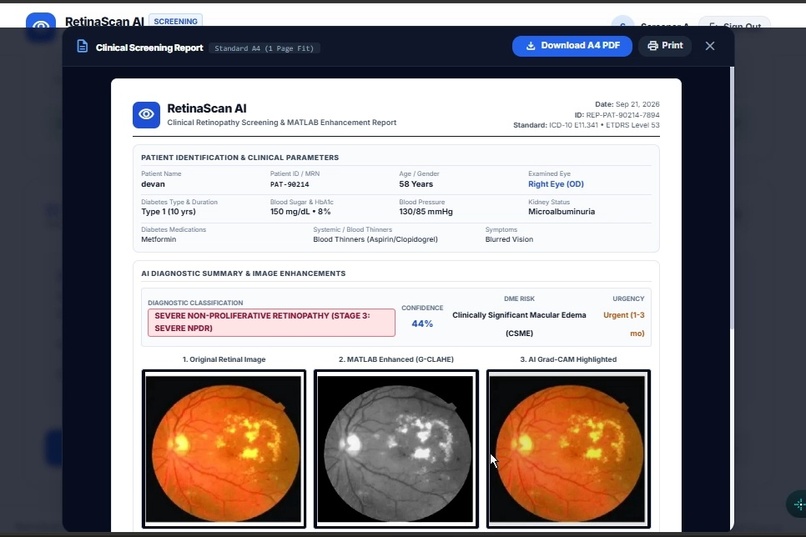Viewport: 806px width, 537px height.
Task: Click the Print button
Action: (x=665, y=46)
